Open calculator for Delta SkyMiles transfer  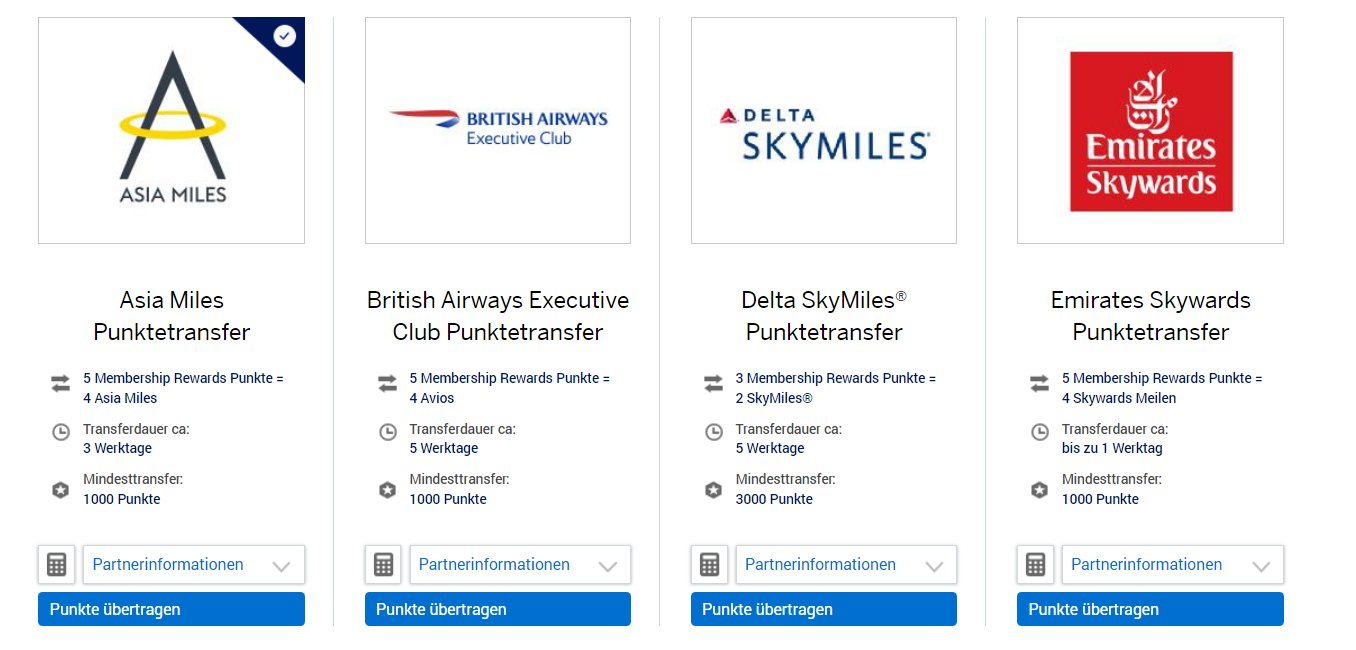coord(709,564)
